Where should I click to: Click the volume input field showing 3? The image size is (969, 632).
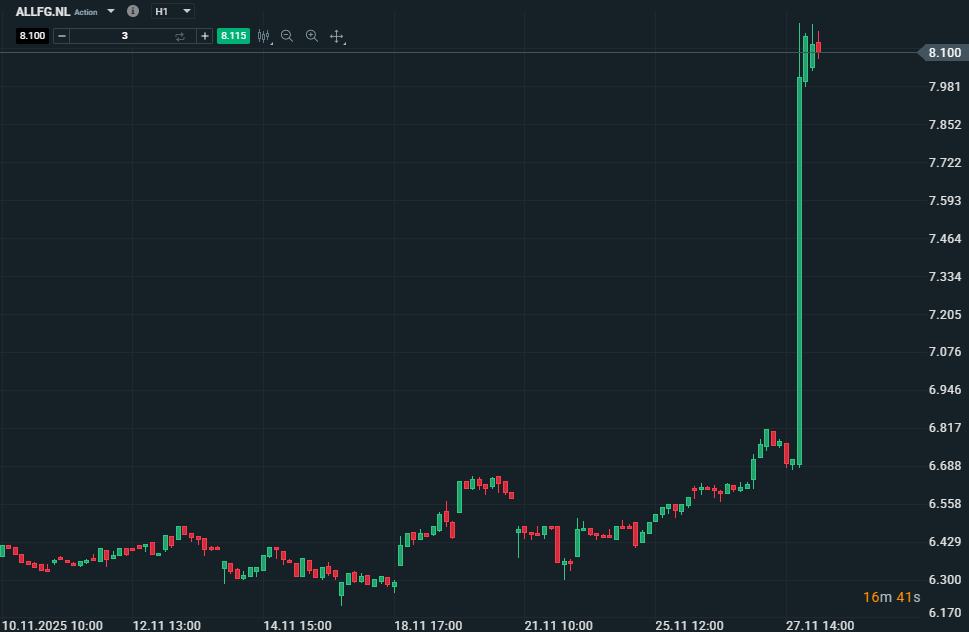pyautogui.click(x=124, y=36)
